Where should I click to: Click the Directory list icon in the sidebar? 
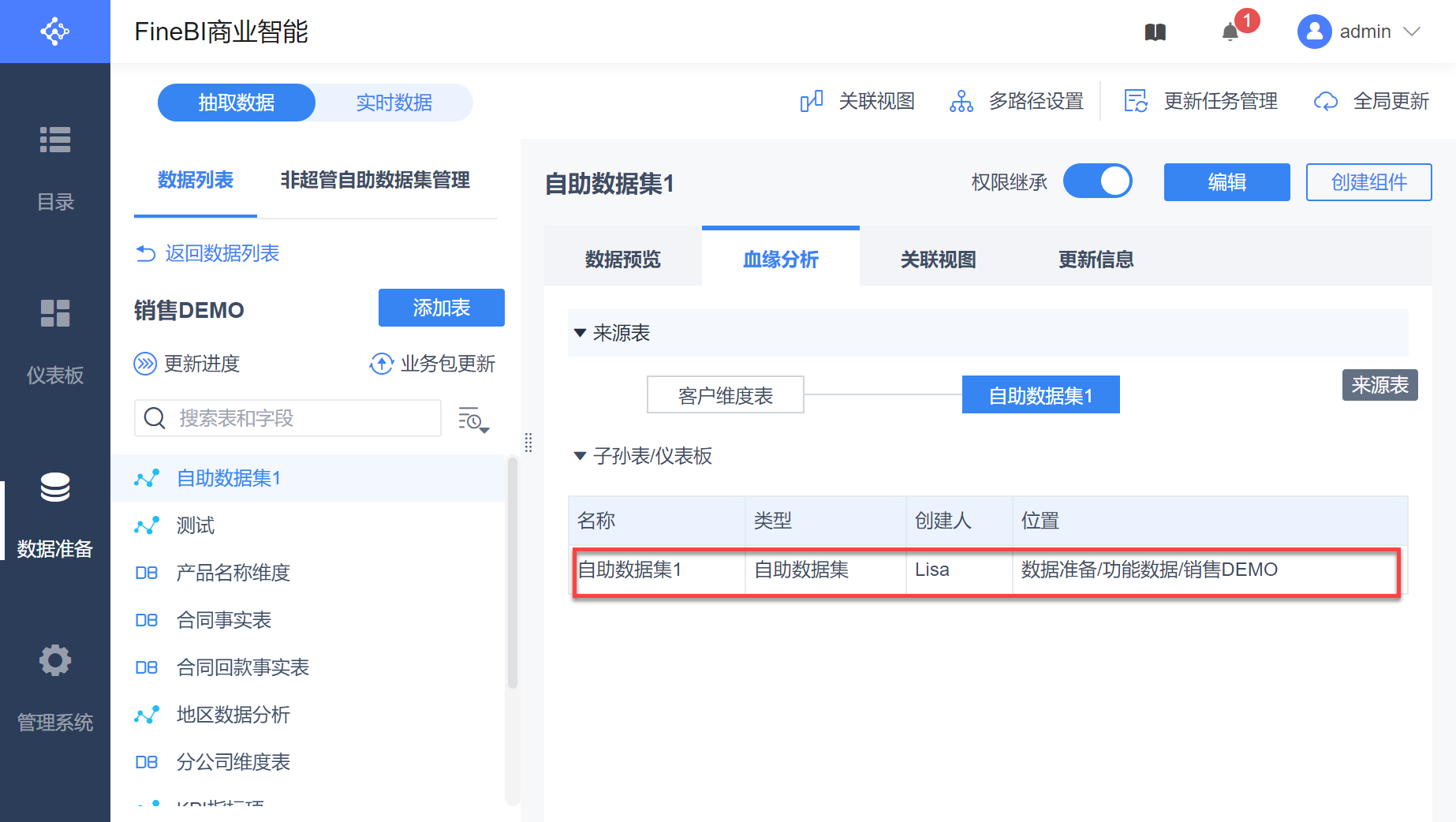[55, 140]
